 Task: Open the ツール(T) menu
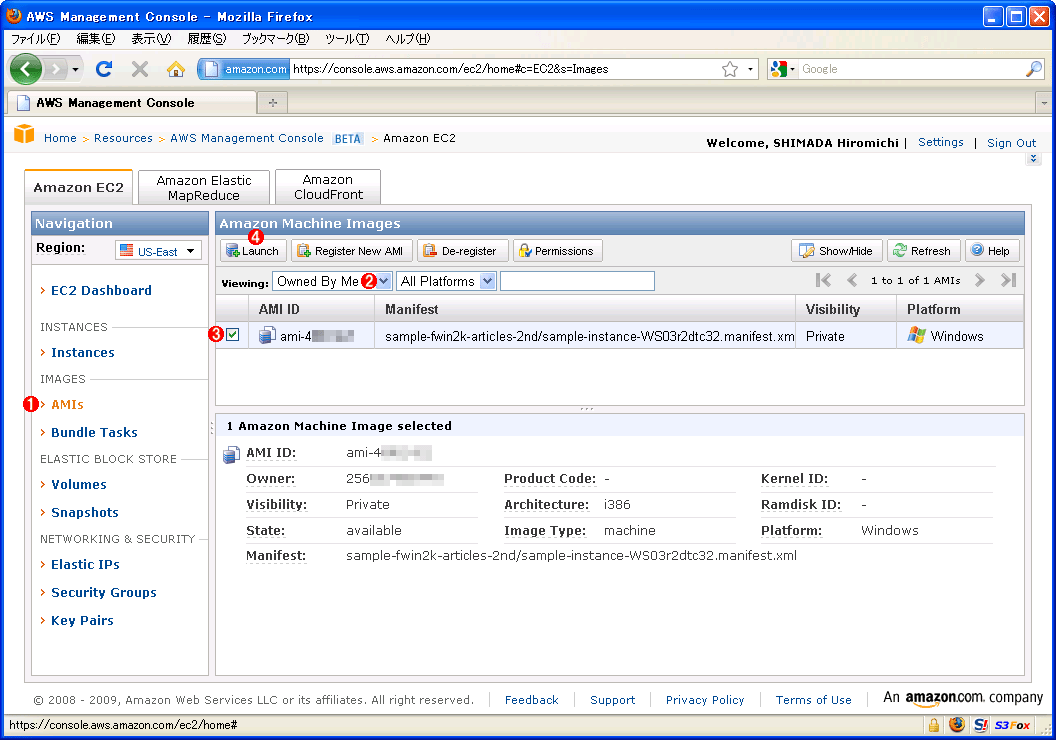click(347, 39)
